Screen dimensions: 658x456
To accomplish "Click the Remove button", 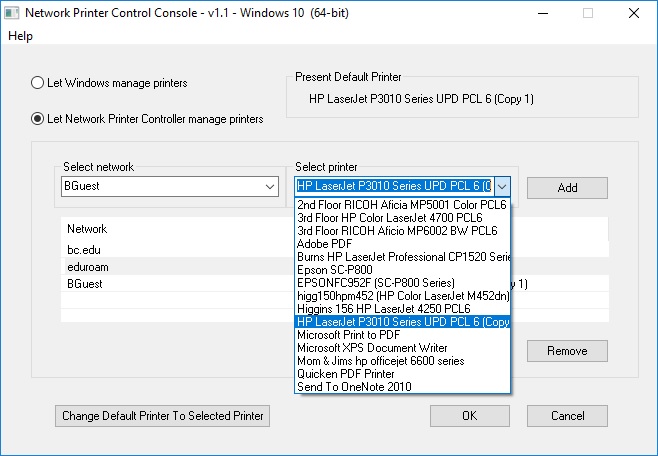I will [567, 351].
